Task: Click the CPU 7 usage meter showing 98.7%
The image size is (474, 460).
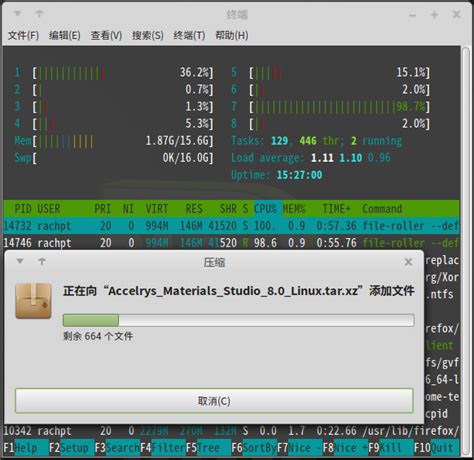Action: pos(331,107)
